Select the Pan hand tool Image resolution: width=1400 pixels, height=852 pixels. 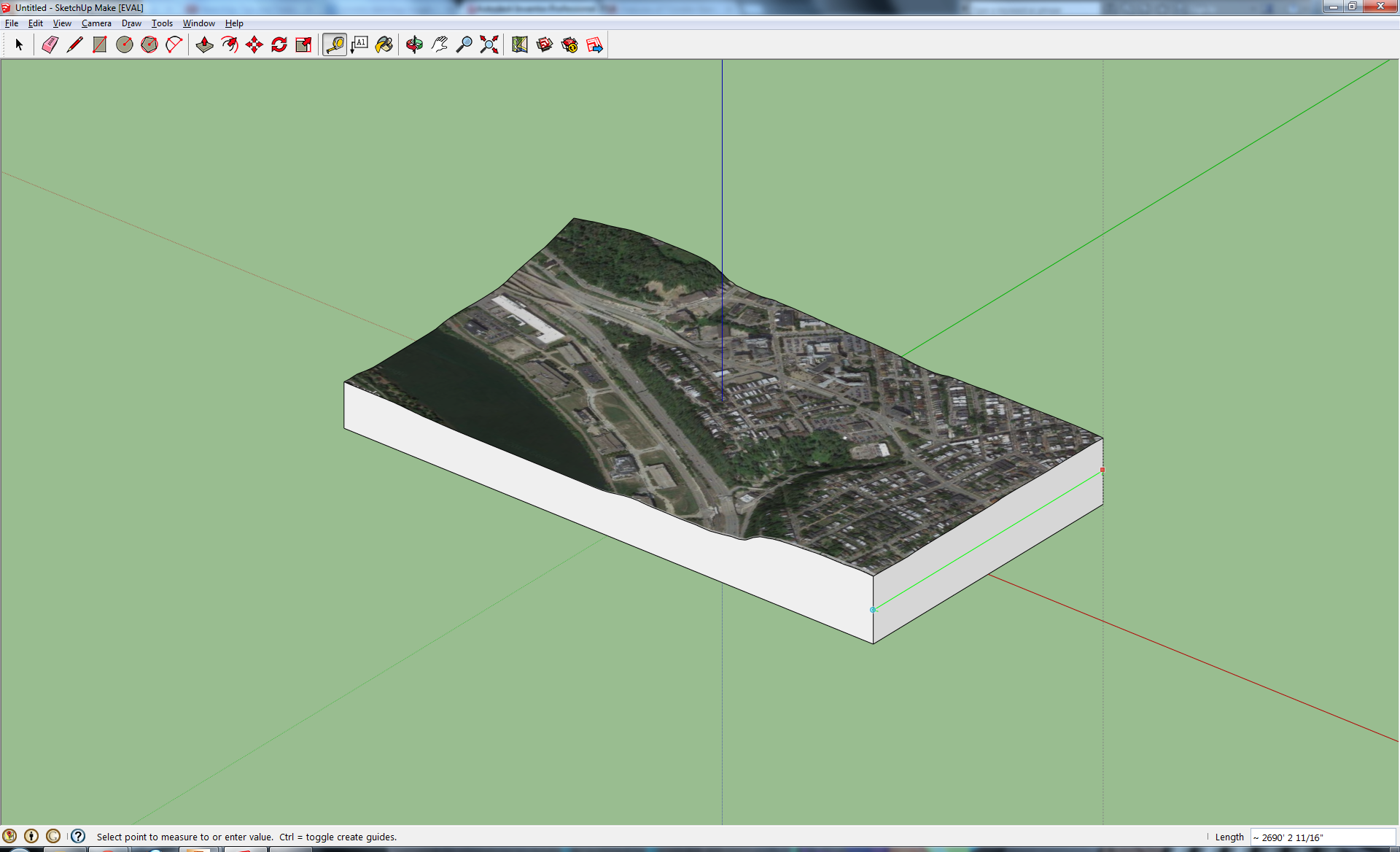point(440,44)
